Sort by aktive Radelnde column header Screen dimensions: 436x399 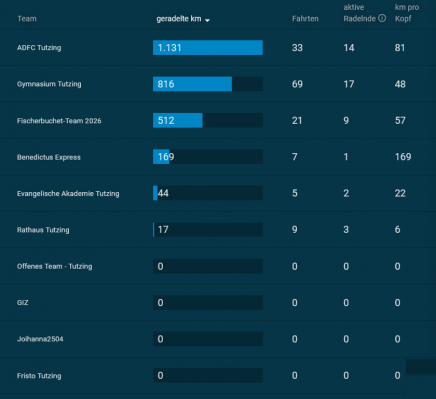[360, 13]
